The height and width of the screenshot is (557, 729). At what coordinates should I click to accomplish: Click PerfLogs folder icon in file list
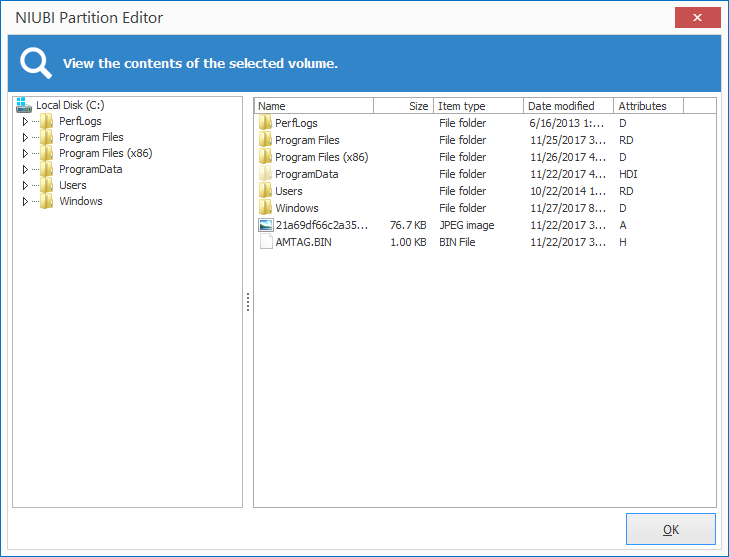[x=265, y=123]
